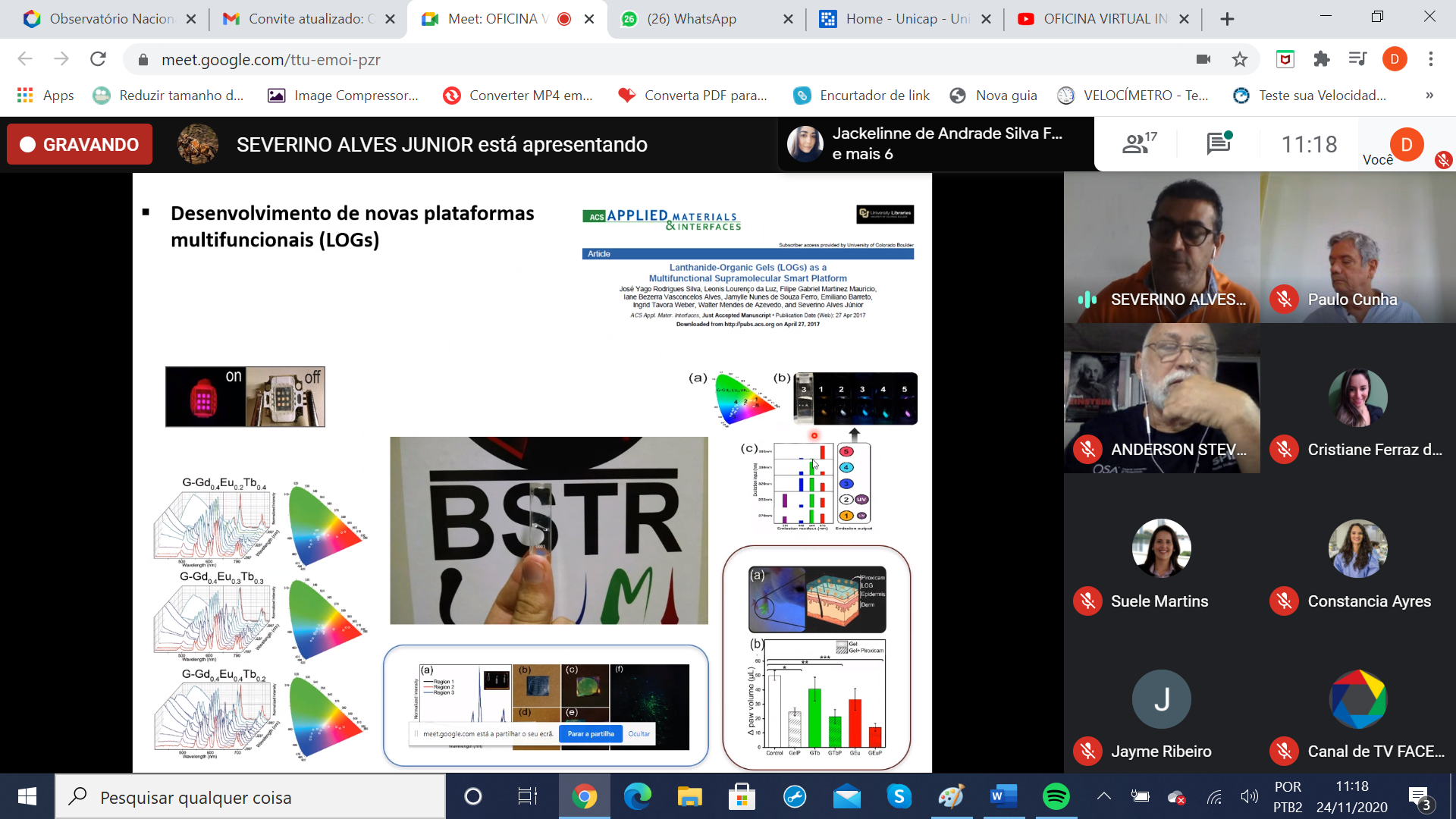Open Skype from the taskbar

point(899,796)
